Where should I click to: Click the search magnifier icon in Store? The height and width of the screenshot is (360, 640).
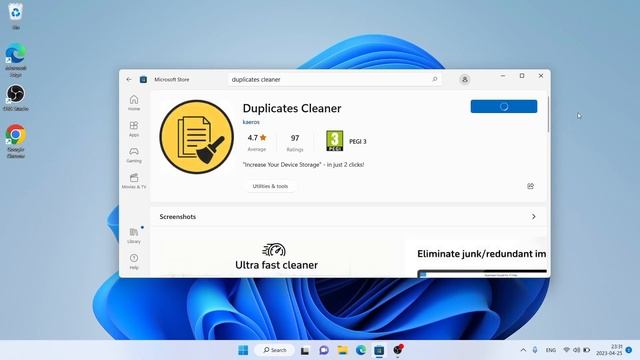pyautogui.click(x=435, y=79)
